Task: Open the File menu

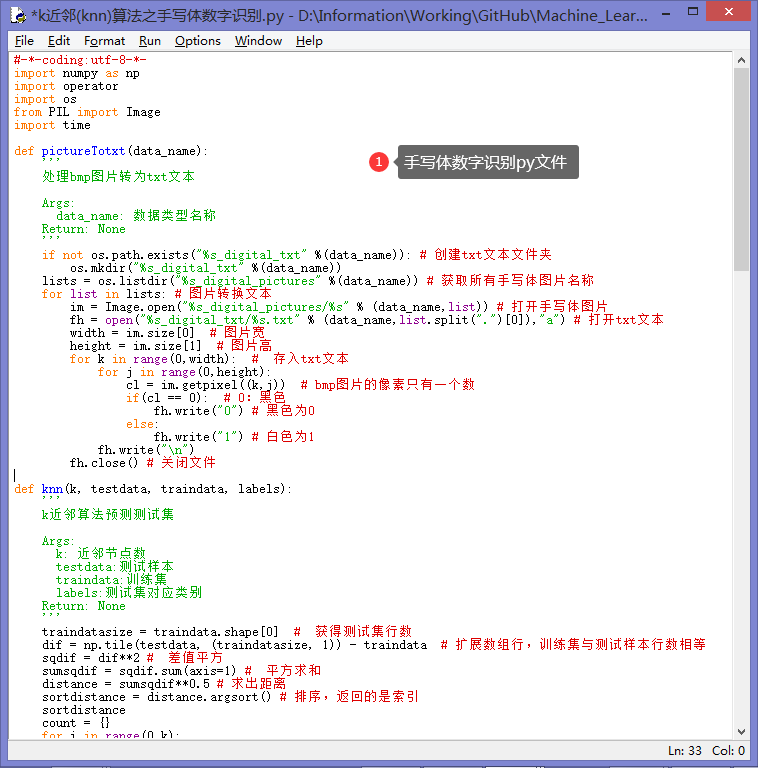Action: pyautogui.click(x=24, y=41)
